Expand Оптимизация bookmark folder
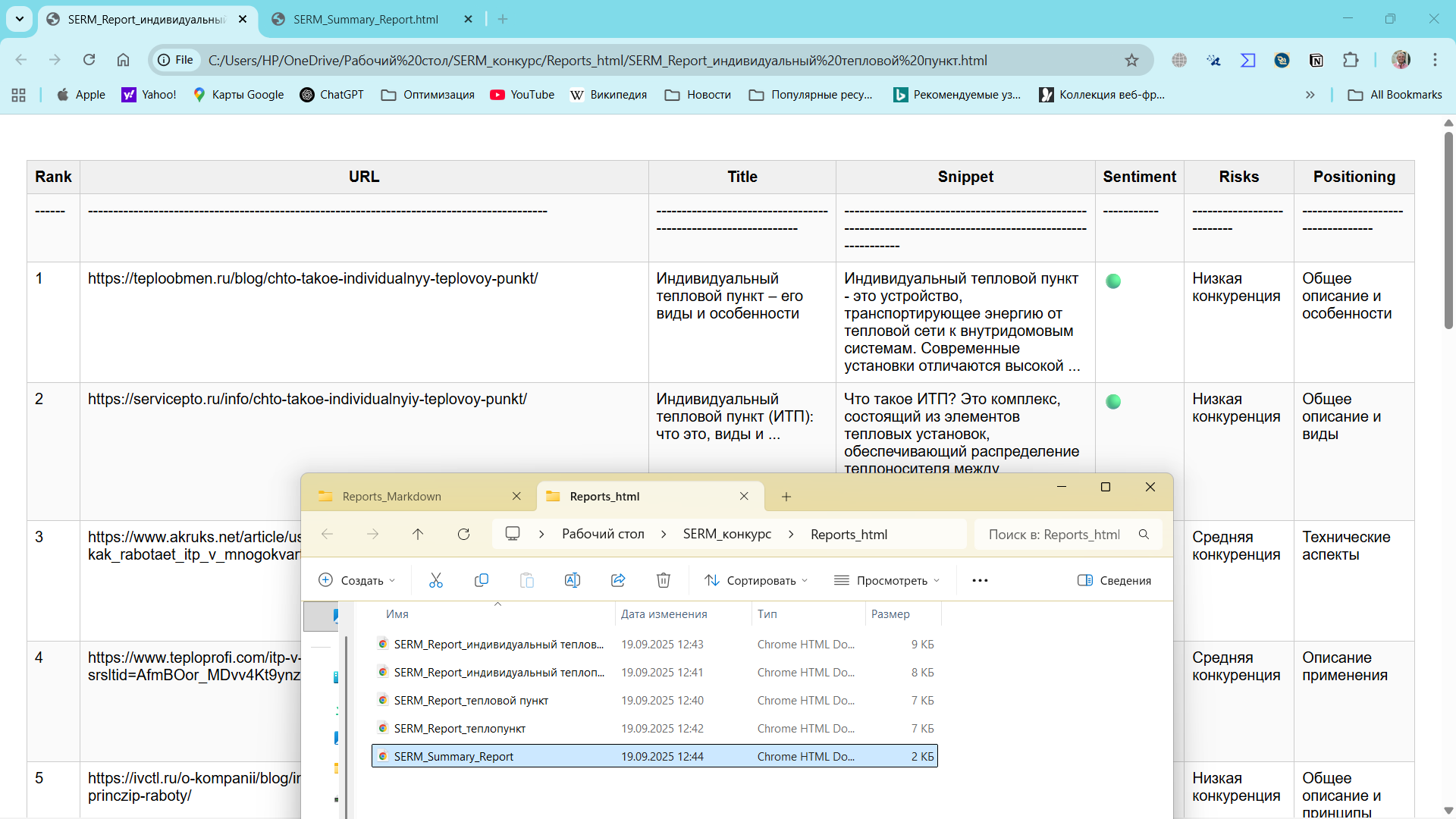1456x819 pixels. coord(428,95)
